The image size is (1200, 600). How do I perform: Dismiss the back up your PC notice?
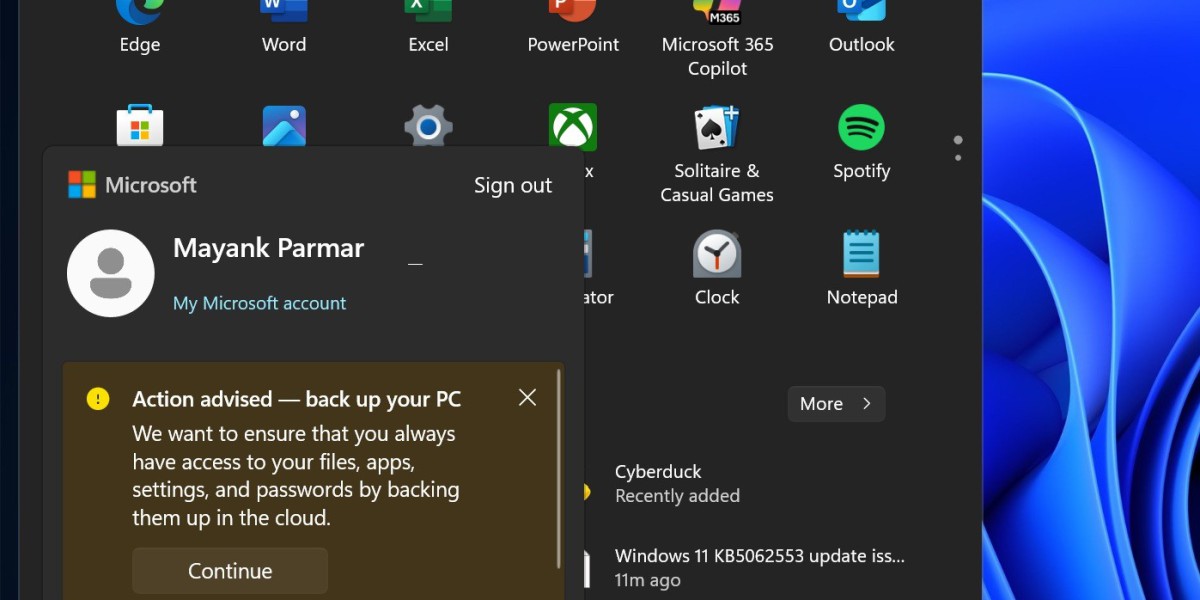[x=528, y=398]
